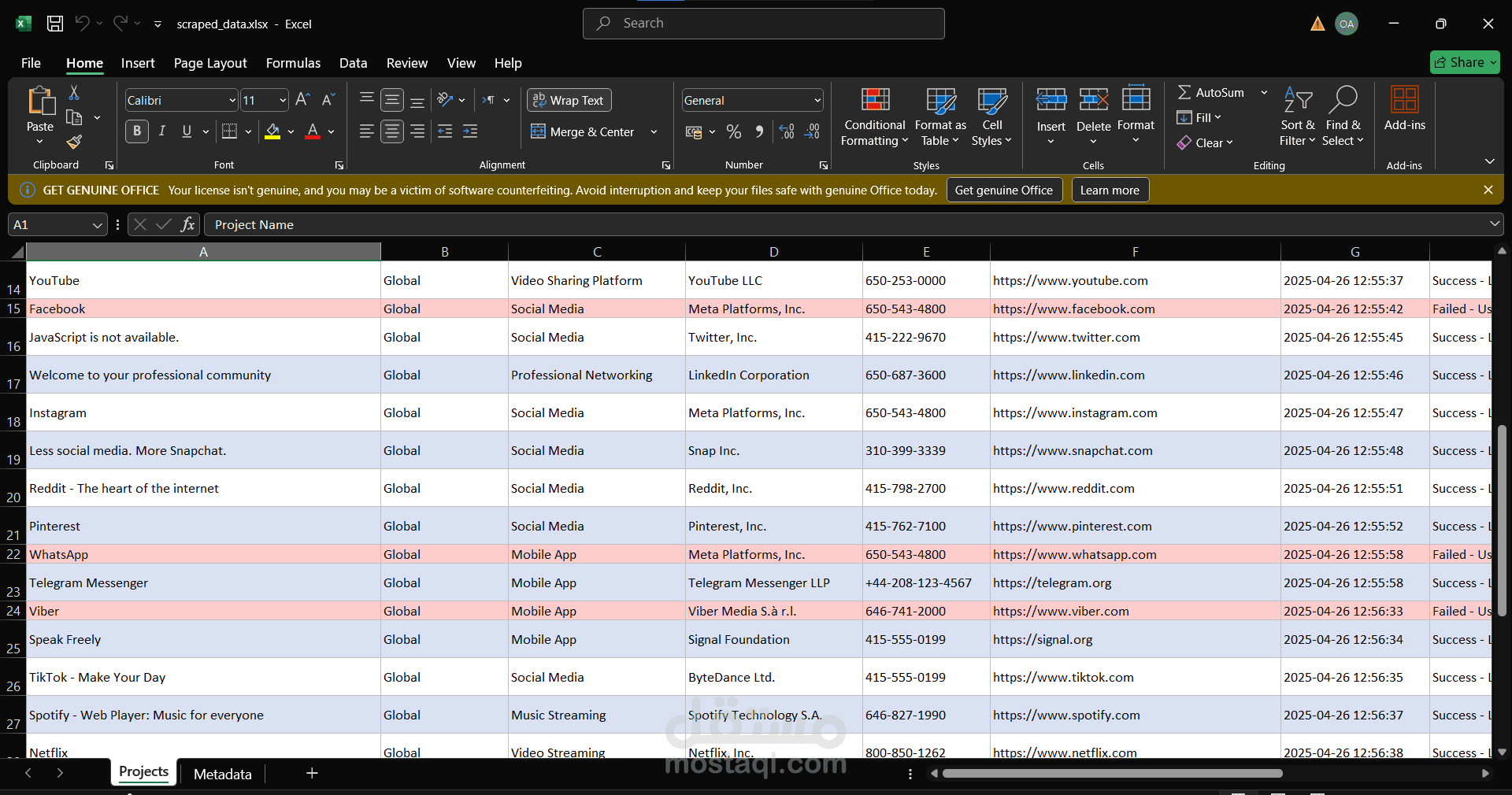This screenshot has height=795, width=1512.
Task: Increase indent in Alignment group
Action: click(470, 131)
